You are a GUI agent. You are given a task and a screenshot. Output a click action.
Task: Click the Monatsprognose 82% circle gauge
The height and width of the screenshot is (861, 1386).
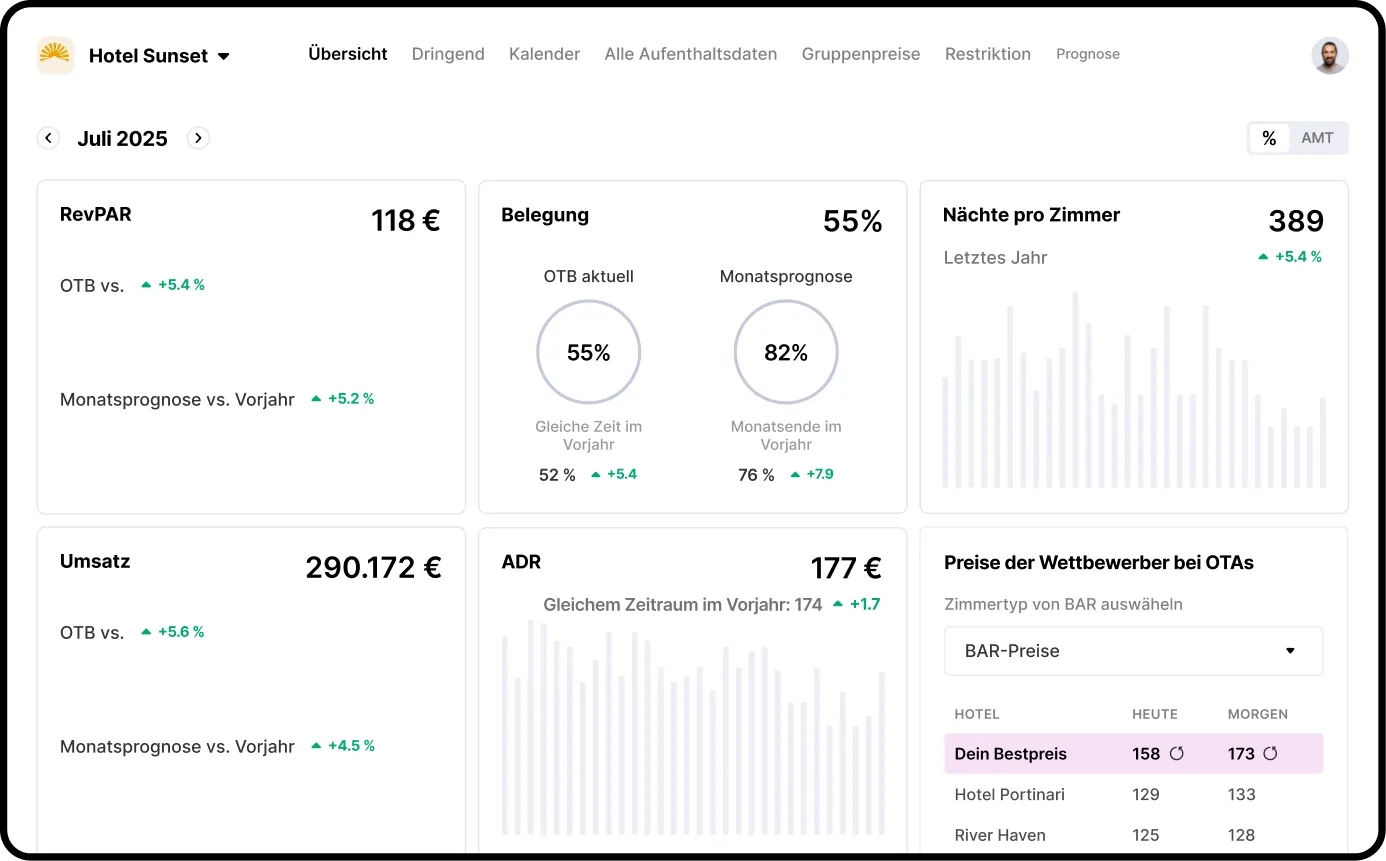786,353
